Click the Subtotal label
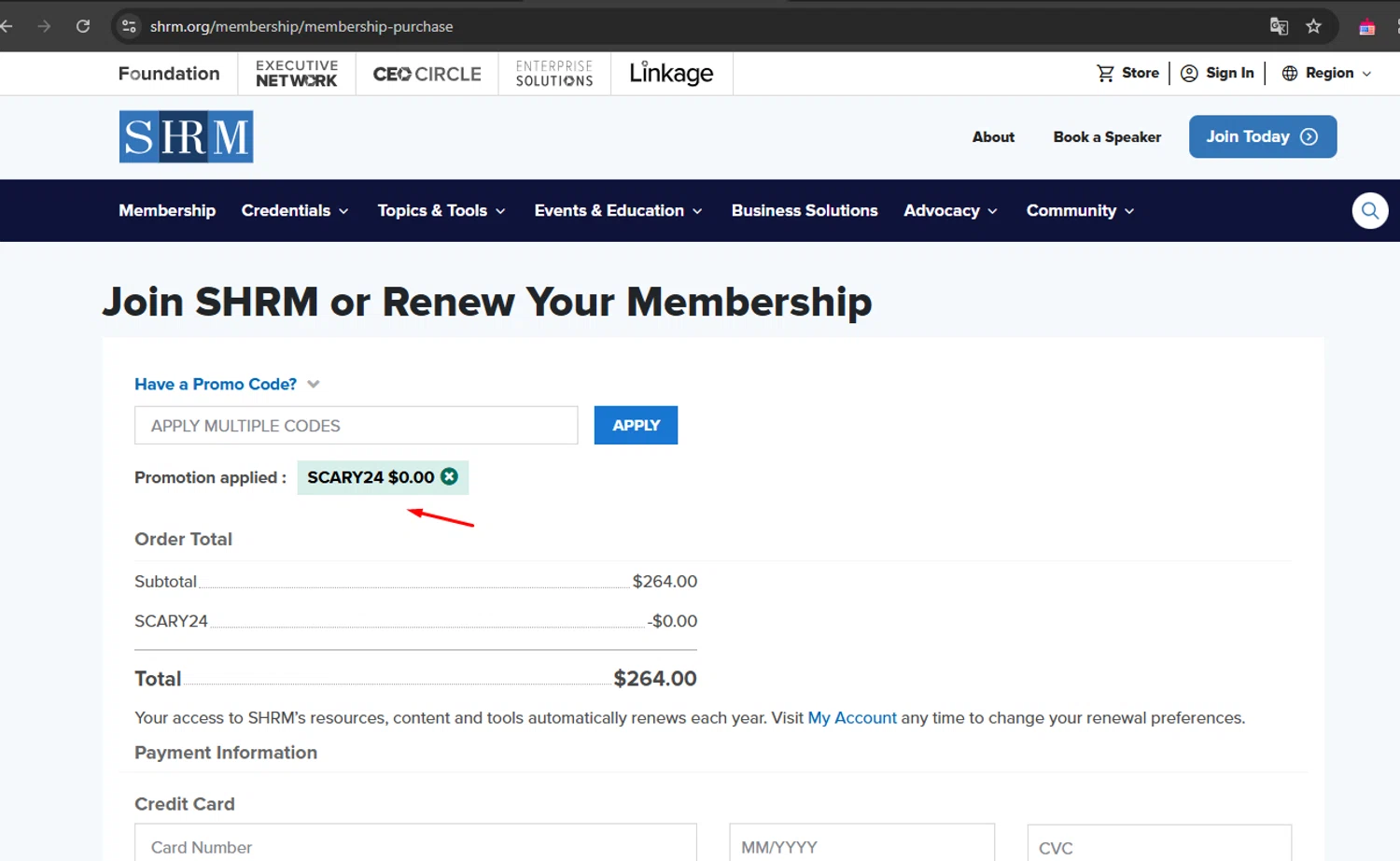The image size is (1400, 861). 165,581
